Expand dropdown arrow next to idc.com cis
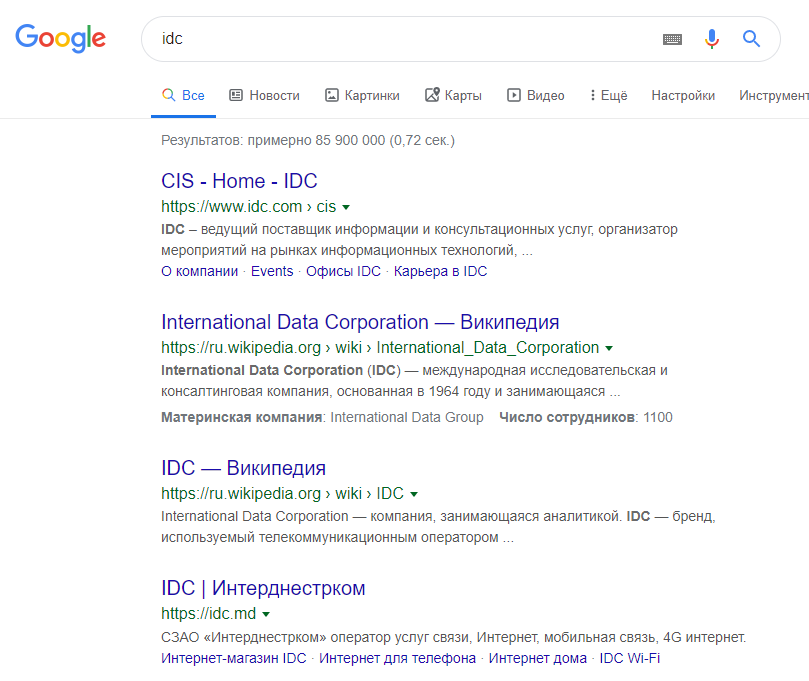This screenshot has height=681, width=809. [x=346, y=207]
